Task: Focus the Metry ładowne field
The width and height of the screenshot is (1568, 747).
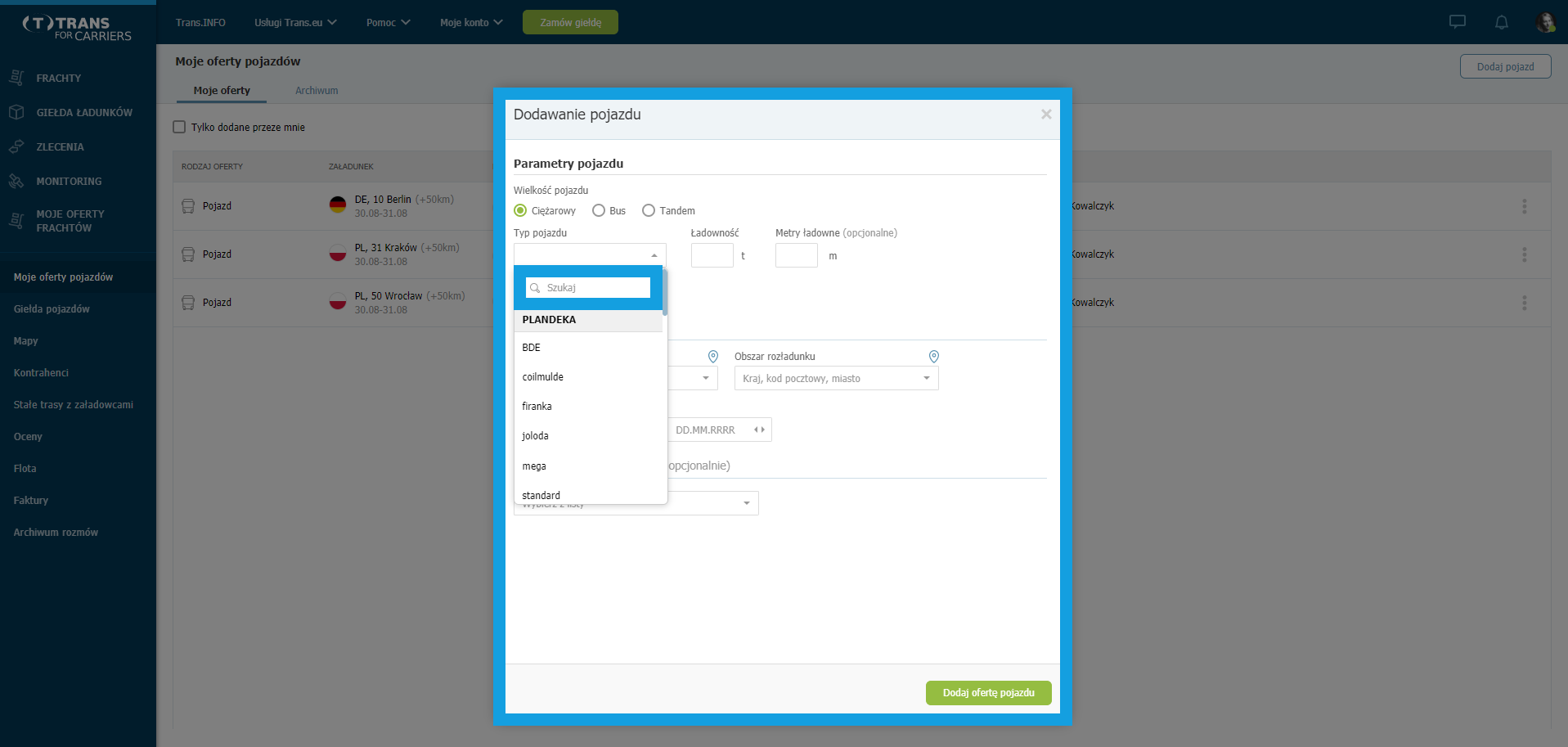Action: tap(796, 255)
